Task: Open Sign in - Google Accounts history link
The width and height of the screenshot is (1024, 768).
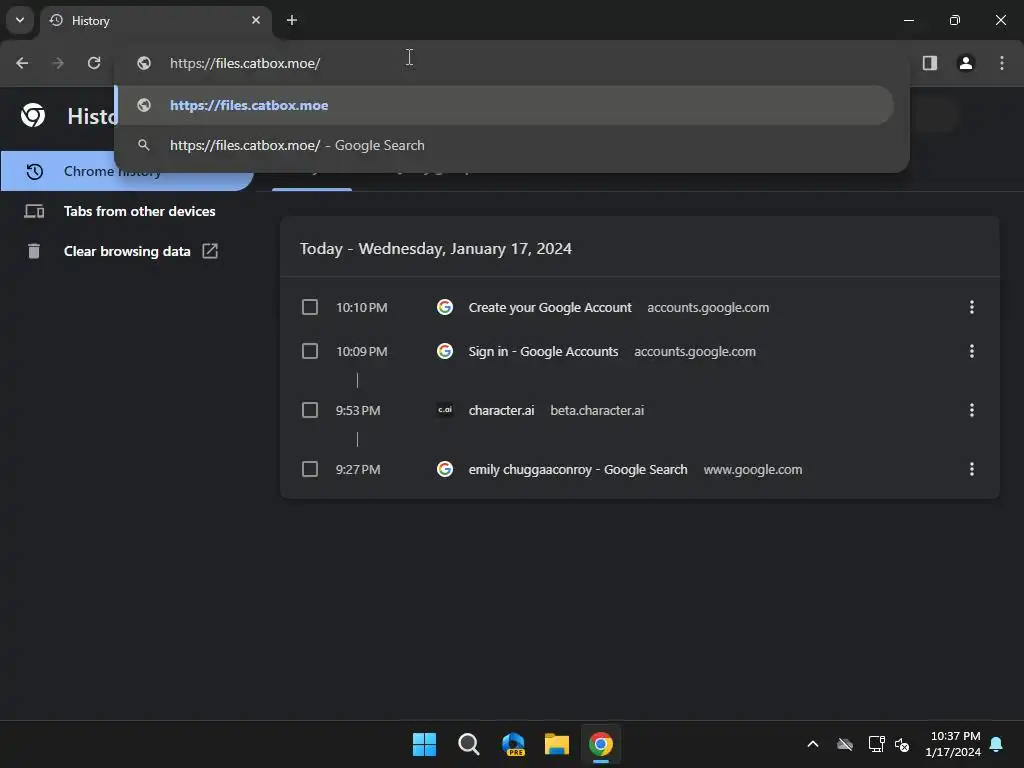Action: pos(543,351)
